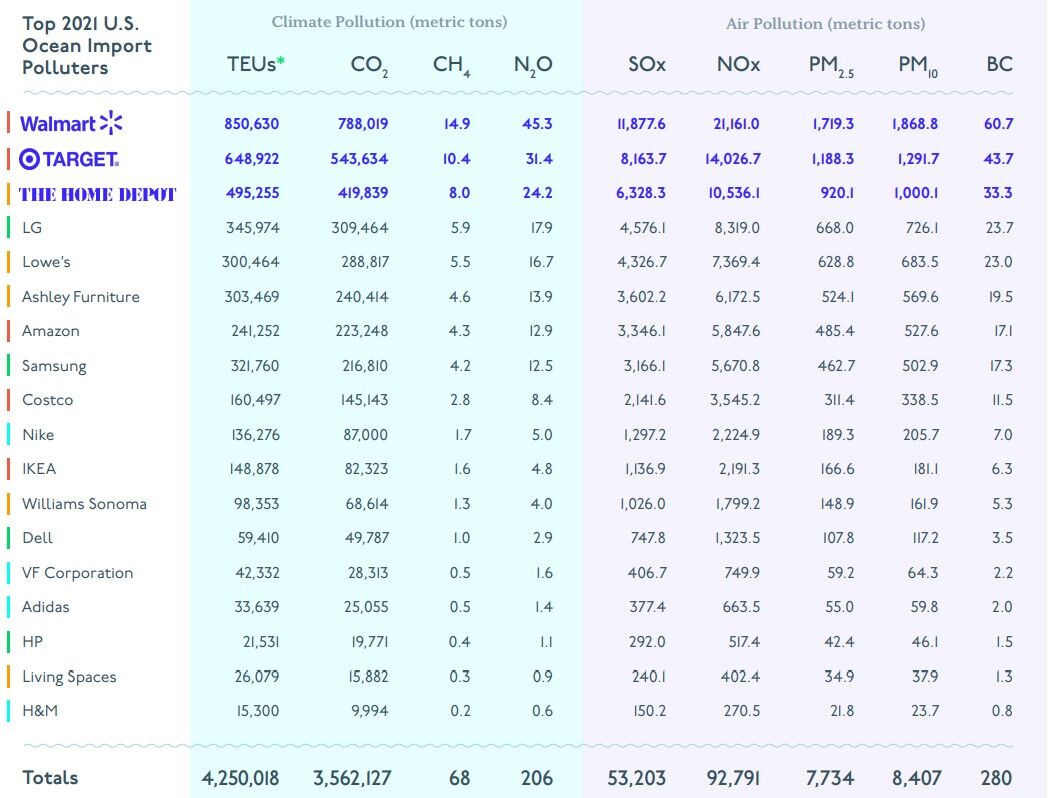This screenshot has width=1050, height=798.
Task: Click the H&M row label
Action: coord(40,710)
